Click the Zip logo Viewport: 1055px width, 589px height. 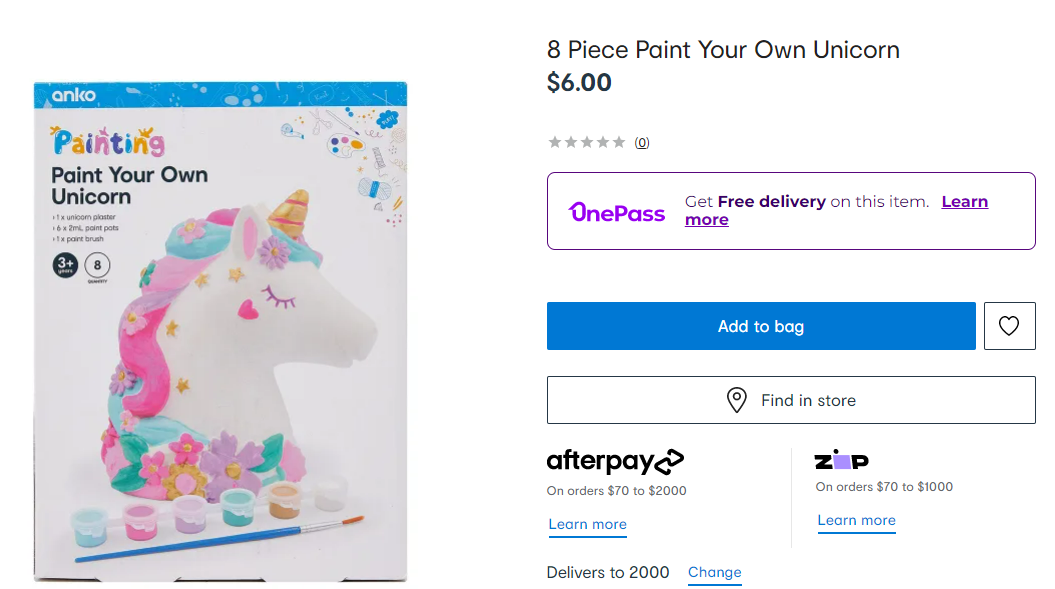point(841,460)
